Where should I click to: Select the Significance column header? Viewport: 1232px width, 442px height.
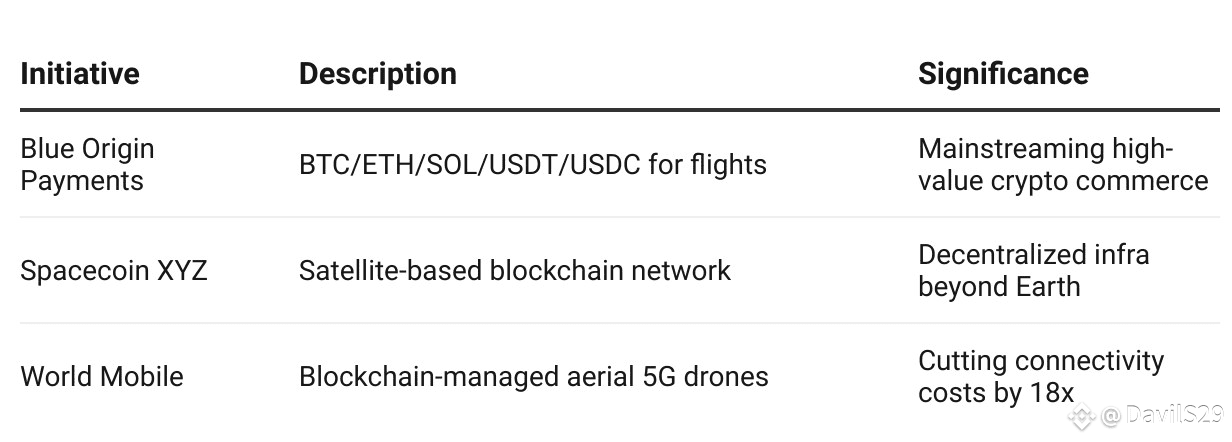point(1004,74)
